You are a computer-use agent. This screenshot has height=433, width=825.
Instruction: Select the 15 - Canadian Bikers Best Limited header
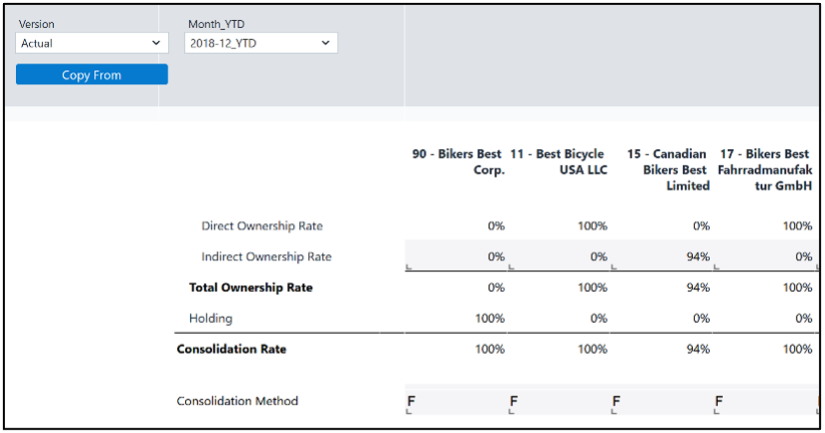pos(667,170)
